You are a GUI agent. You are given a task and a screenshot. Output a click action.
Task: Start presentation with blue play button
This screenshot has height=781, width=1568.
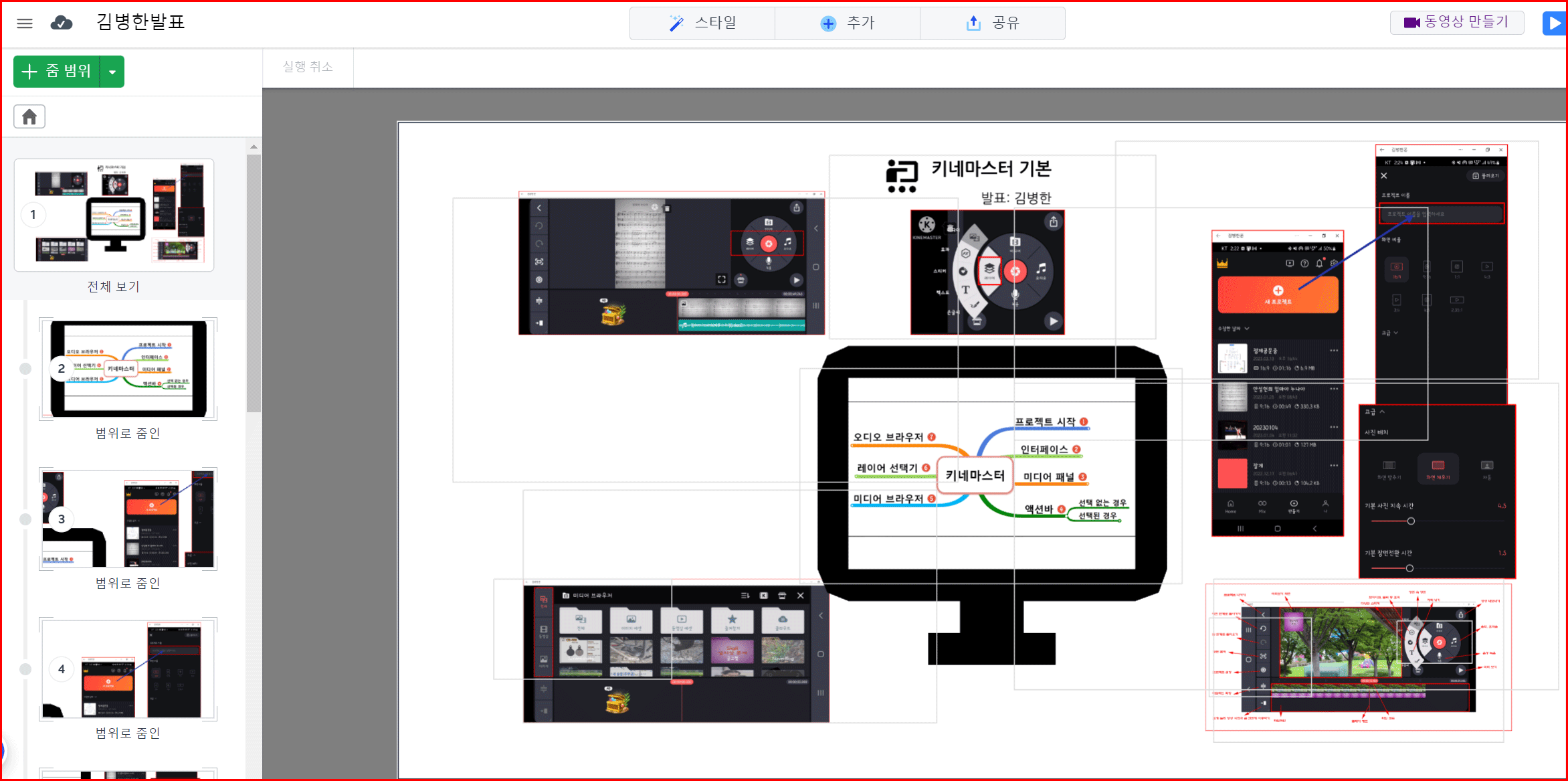1555,23
